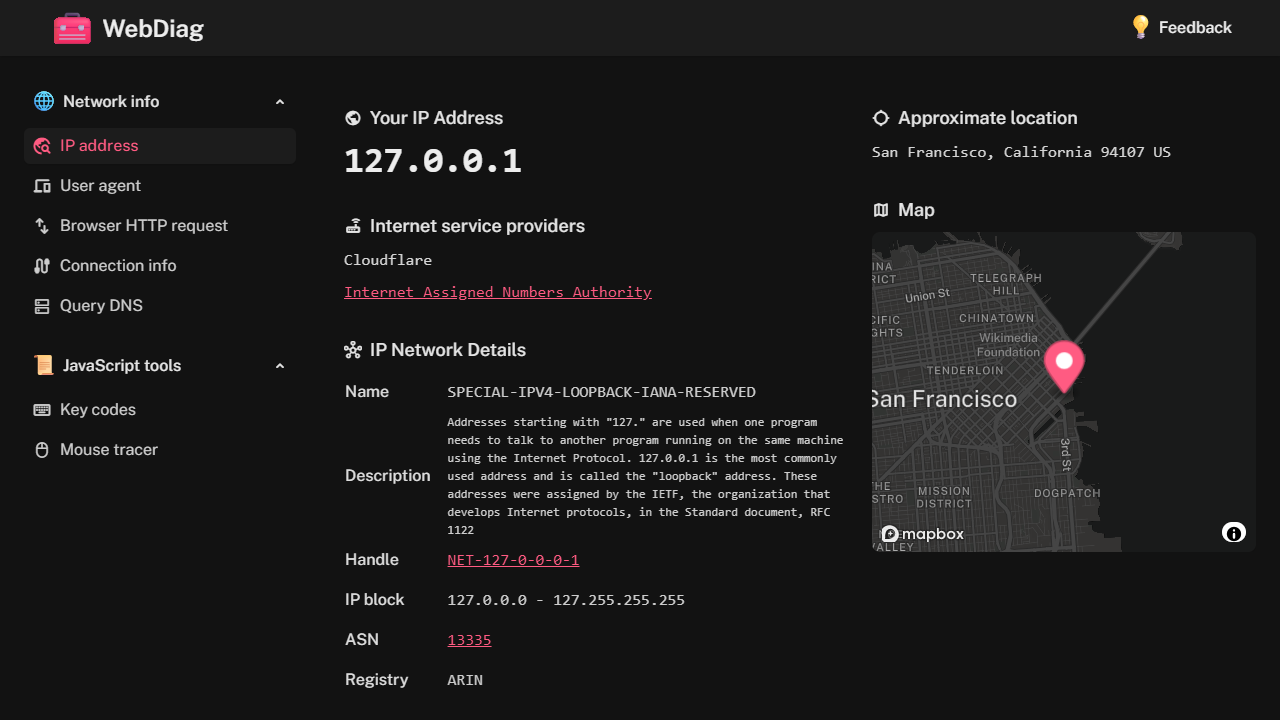Open the NET-127-0-0-0-1 handle link
The width and height of the screenshot is (1280, 720).
[513, 560]
